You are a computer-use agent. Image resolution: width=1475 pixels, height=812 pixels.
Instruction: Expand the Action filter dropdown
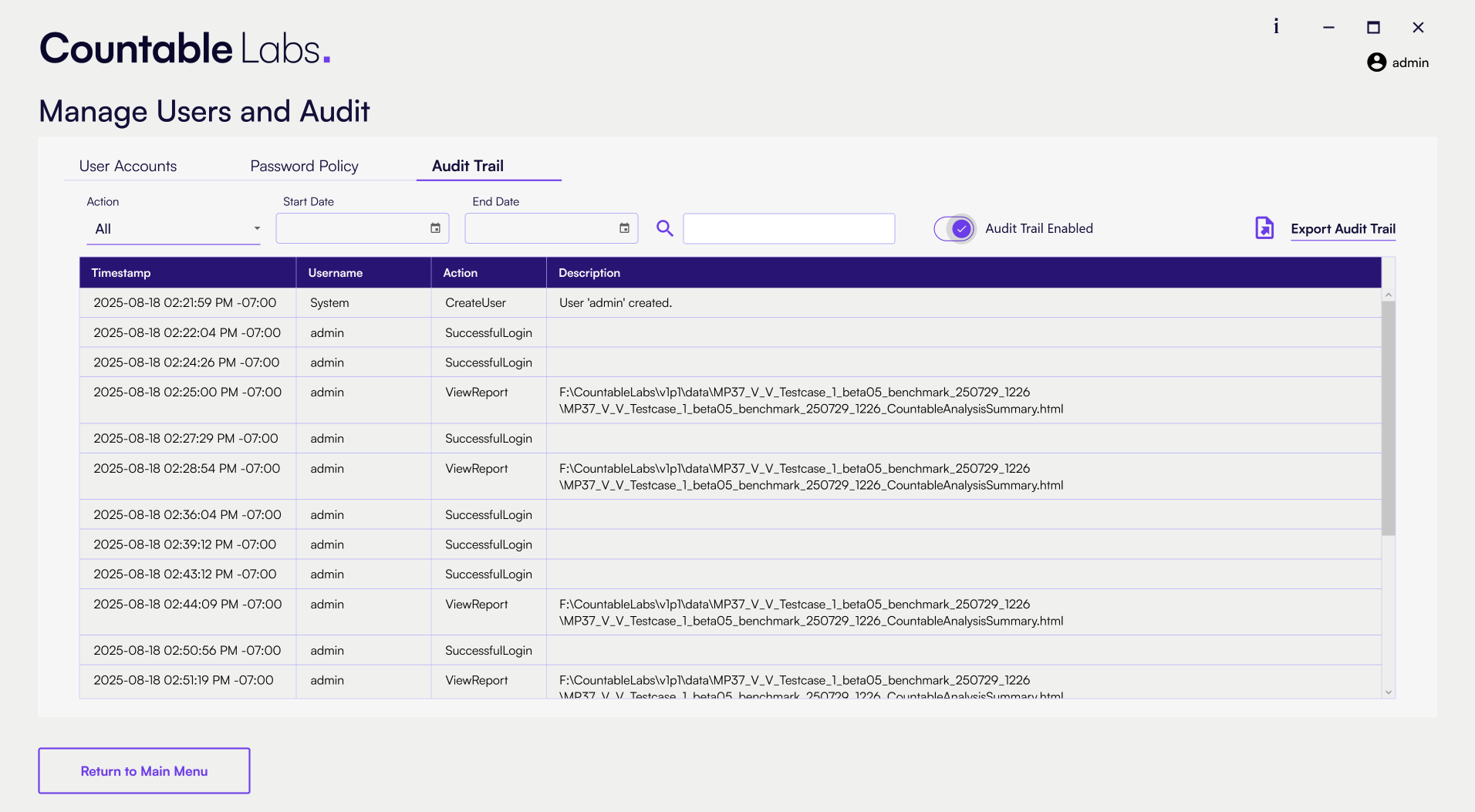coord(174,229)
